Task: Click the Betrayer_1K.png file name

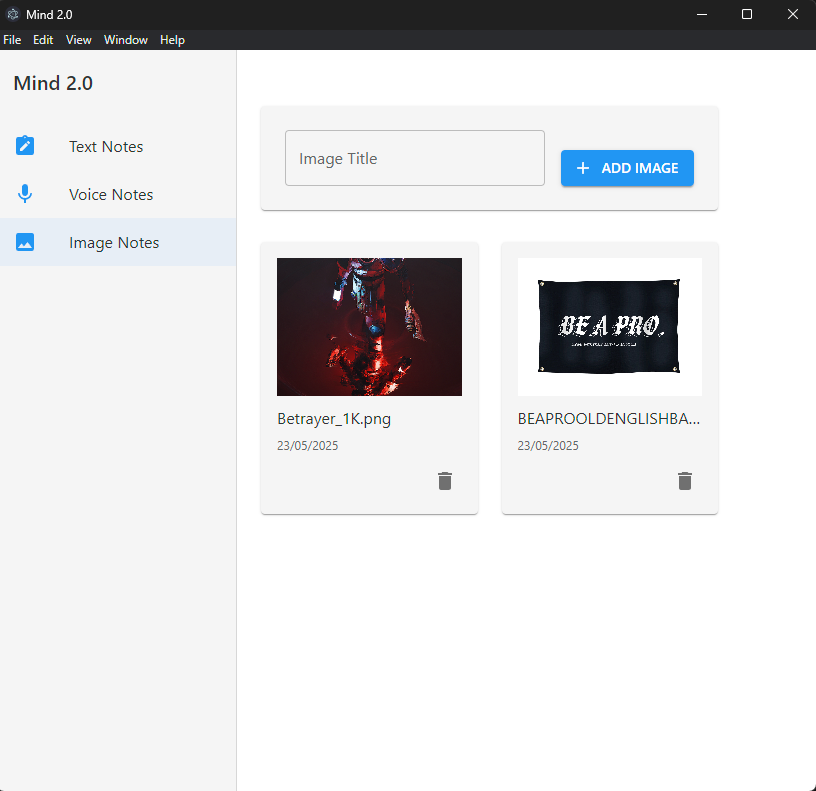Action: (x=334, y=419)
